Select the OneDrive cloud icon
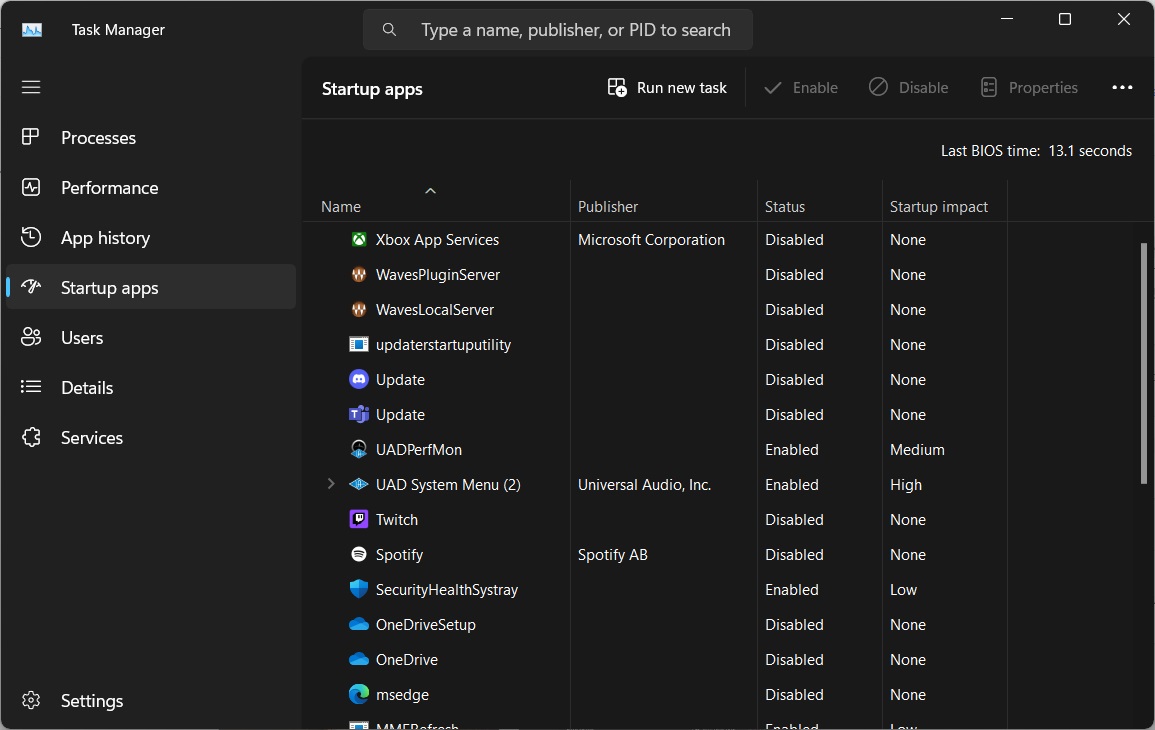Viewport: 1155px width, 730px height. (x=359, y=660)
